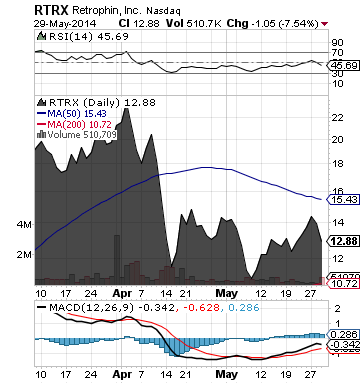Click the Nasdaq exchange label
The image size is (360, 384).
(x=163, y=11)
